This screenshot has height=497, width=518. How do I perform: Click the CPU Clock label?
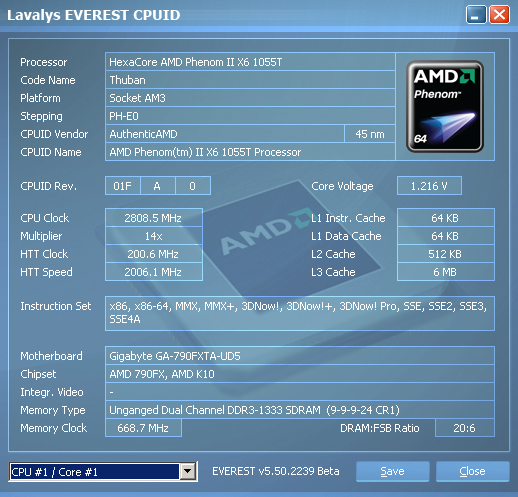click(45, 218)
